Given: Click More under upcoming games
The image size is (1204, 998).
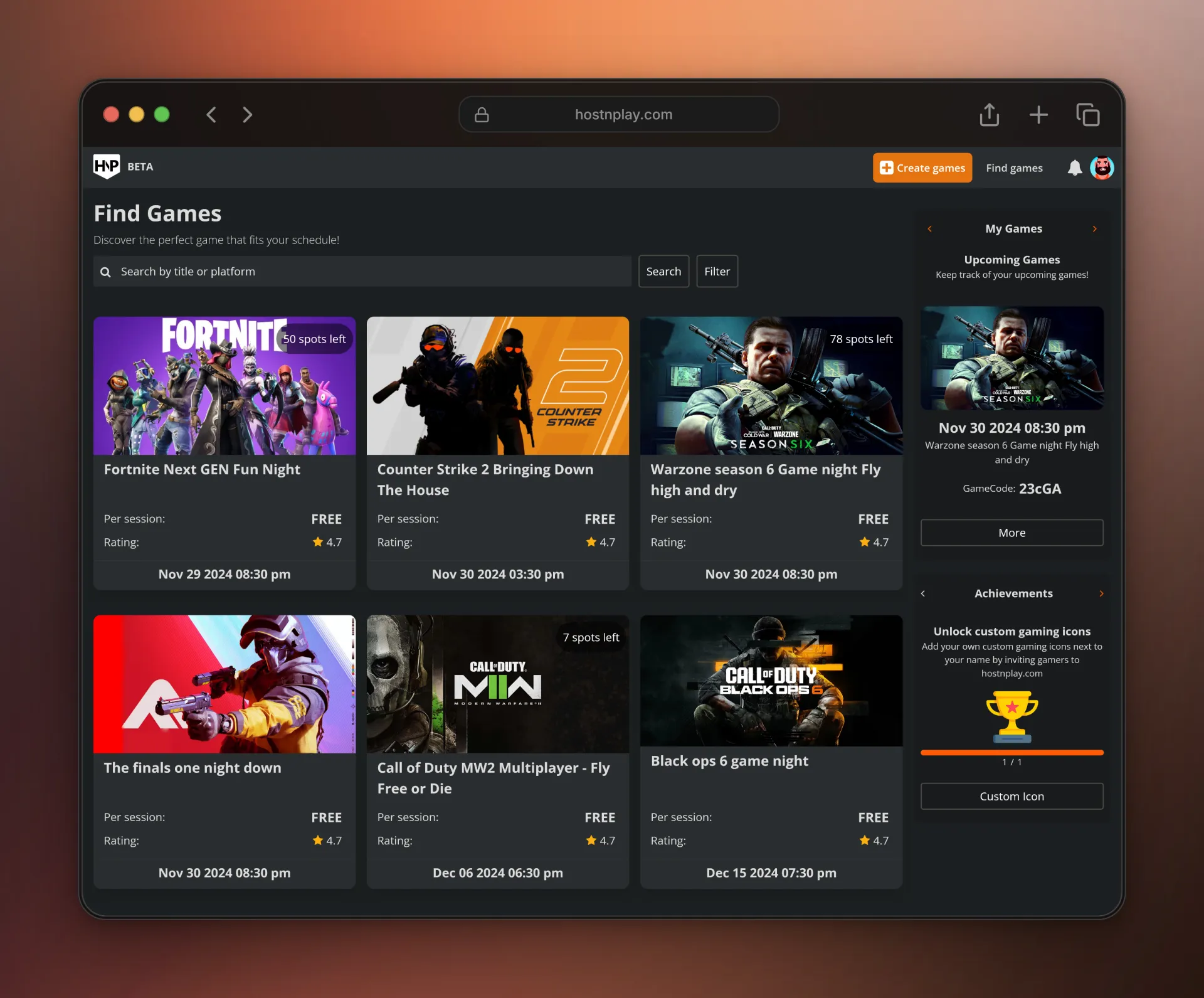Looking at the screenshot, I should 1012,533.
